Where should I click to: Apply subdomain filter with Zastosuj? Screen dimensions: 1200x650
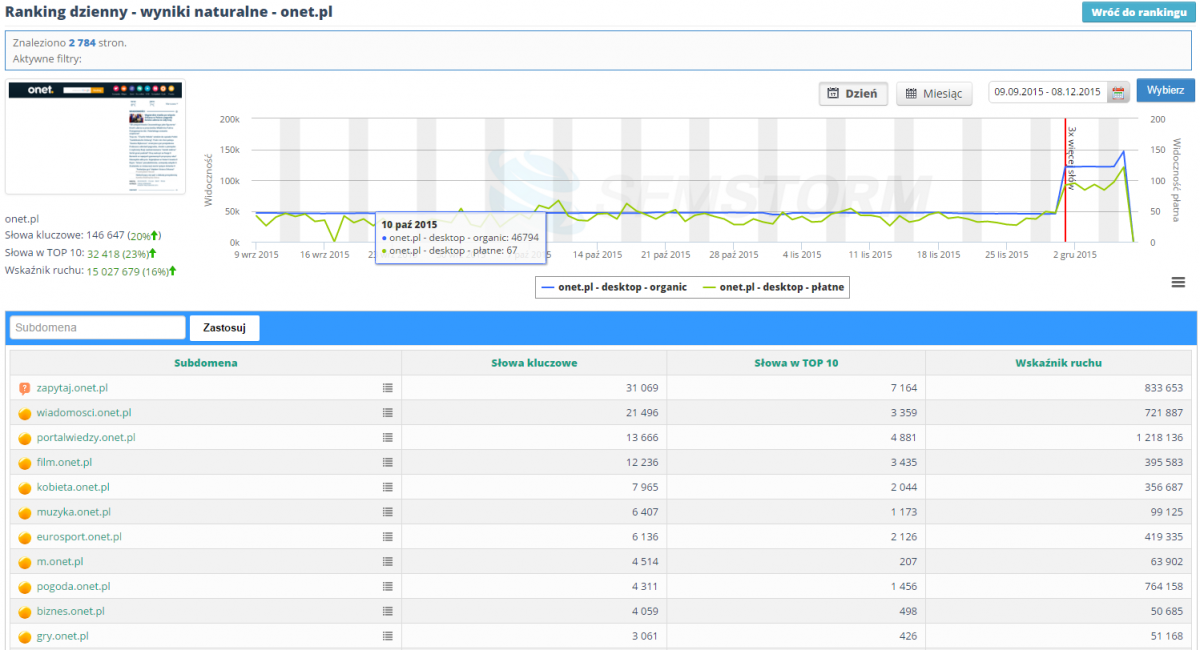[225, 327]
